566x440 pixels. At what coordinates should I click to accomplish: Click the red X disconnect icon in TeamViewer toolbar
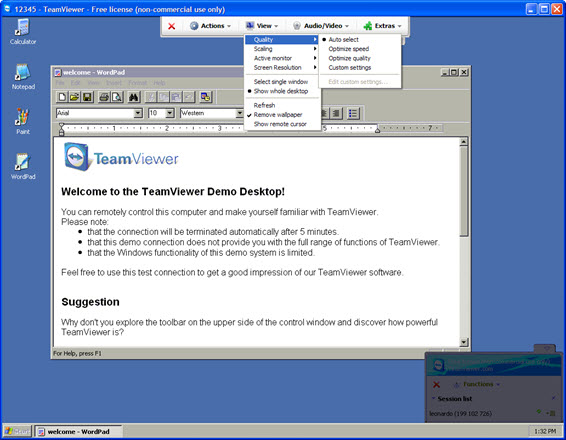[171, 26]
